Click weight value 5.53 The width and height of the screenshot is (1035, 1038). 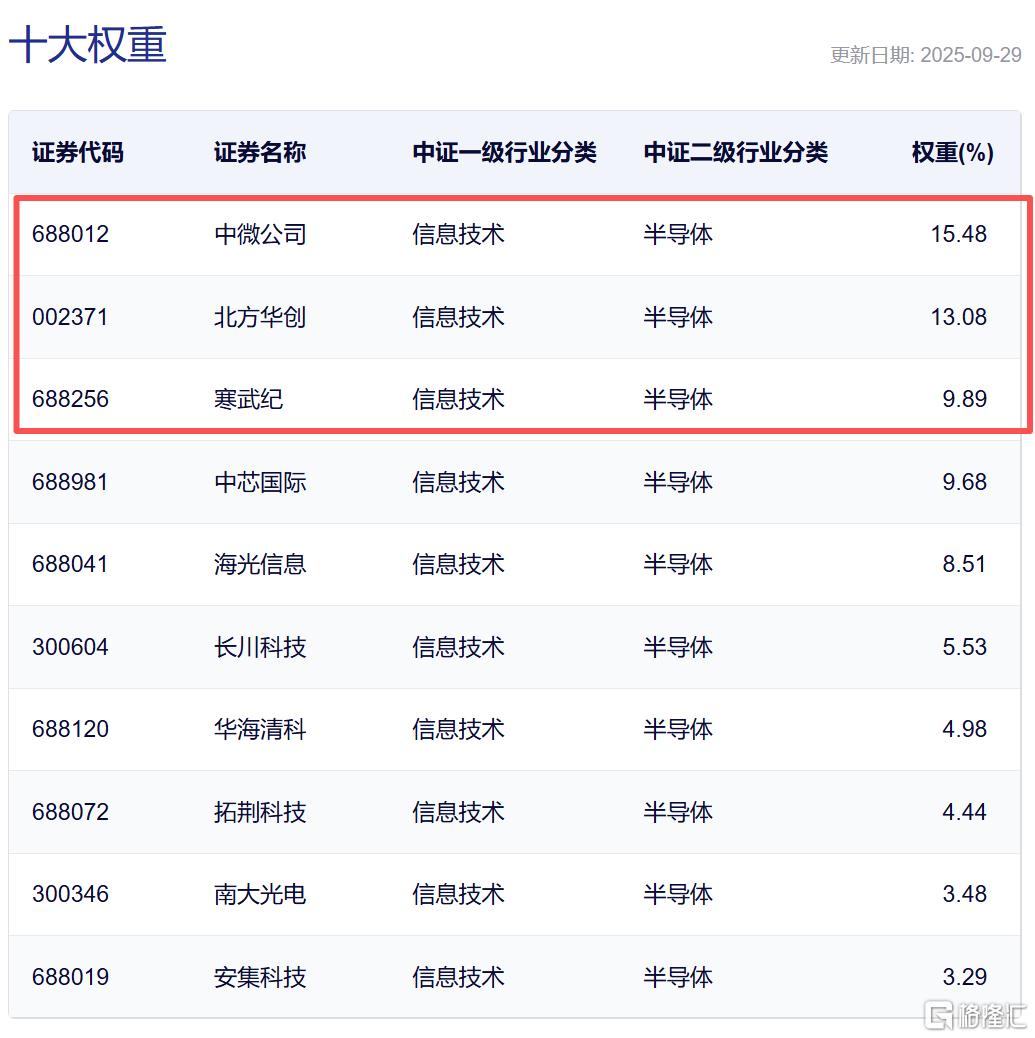[x=964, y=646]
